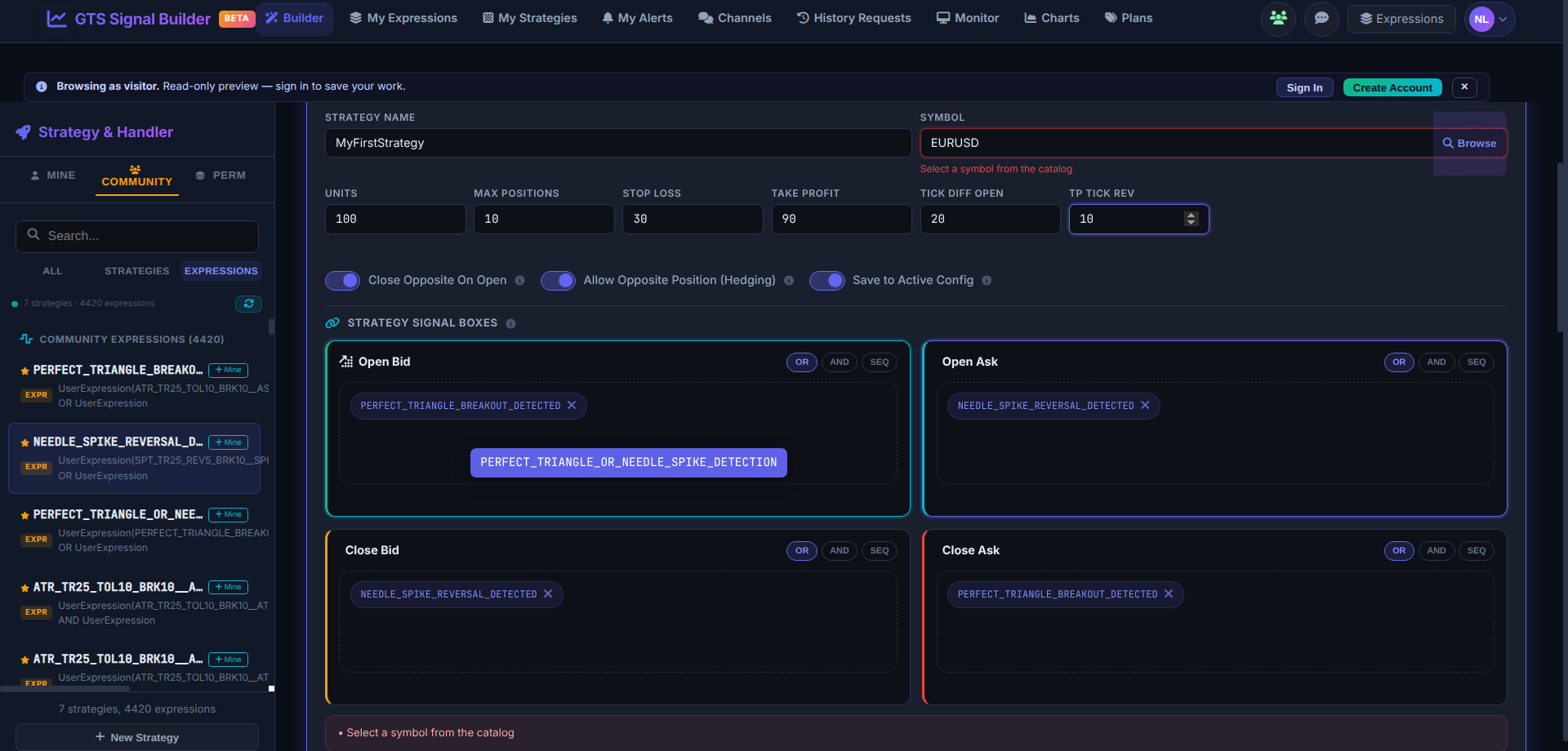1568x751 pixels.
Task: Filter list by ALL
Action: [52, 271]
